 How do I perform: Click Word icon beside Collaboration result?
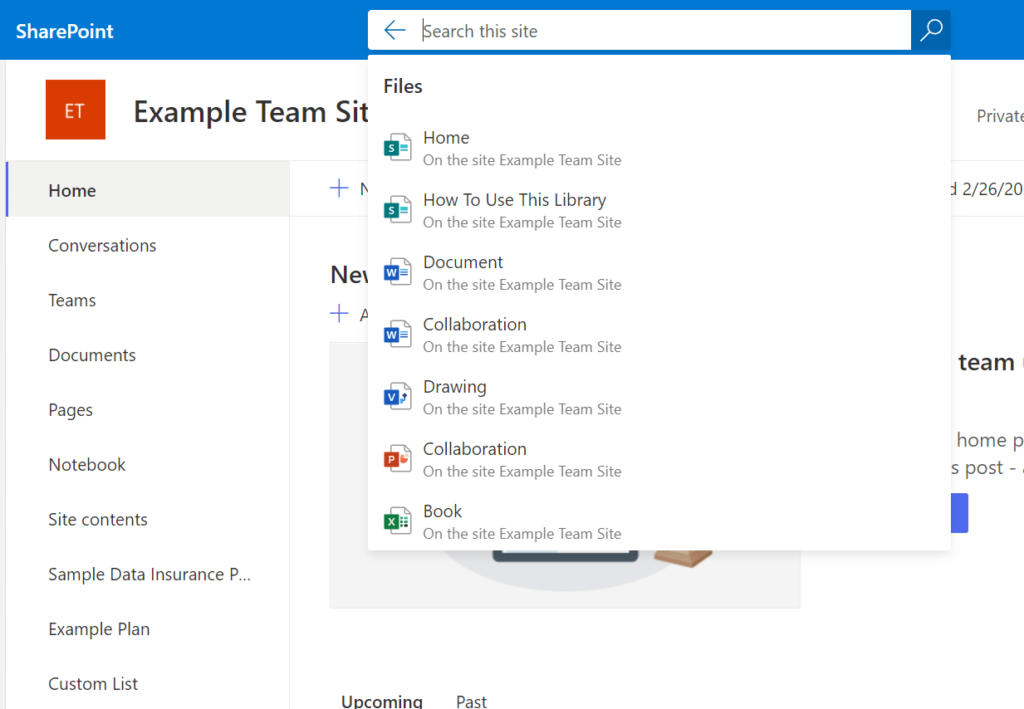pos(397,335)
